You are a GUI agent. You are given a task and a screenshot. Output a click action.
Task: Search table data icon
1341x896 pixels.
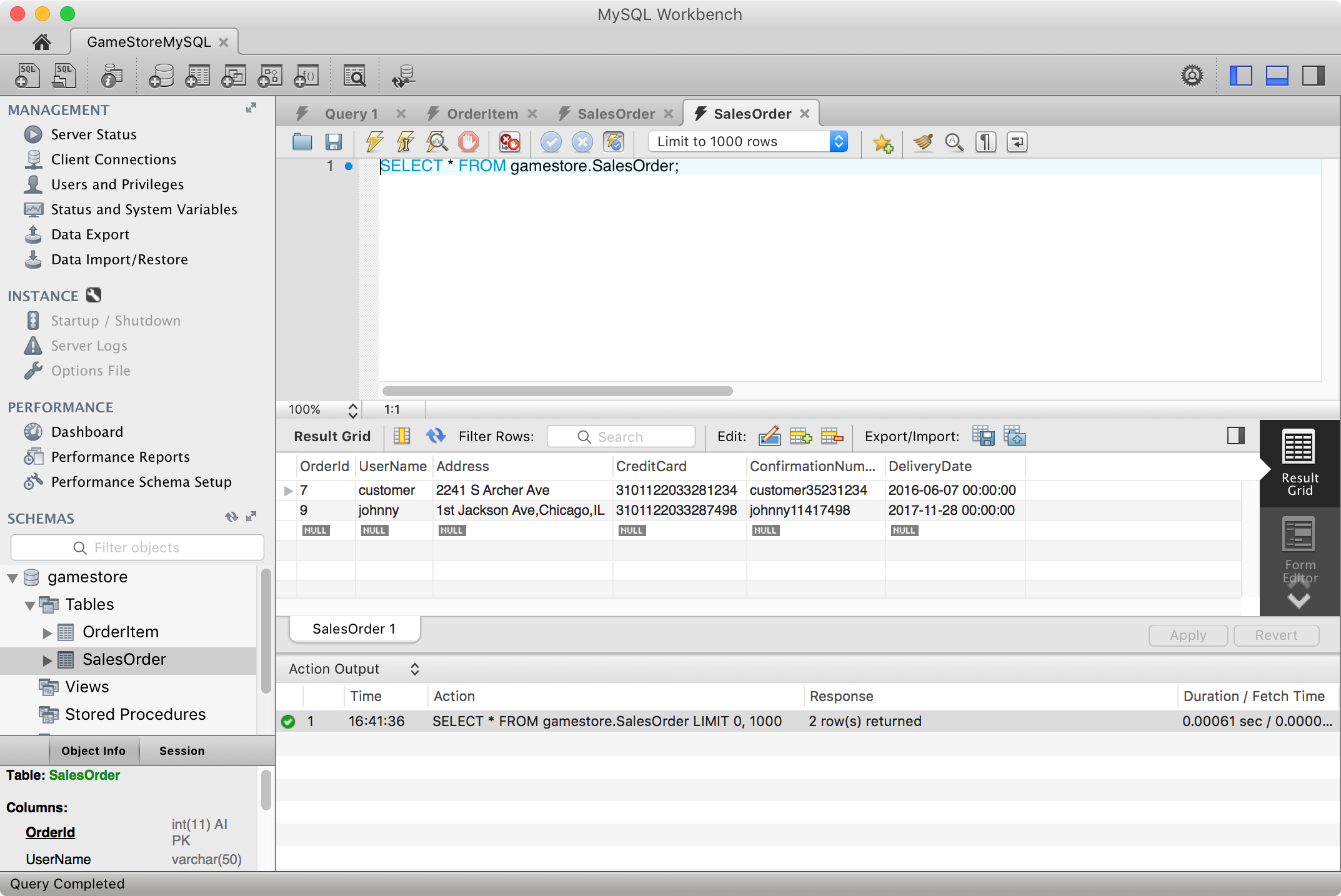click(355, 76)
